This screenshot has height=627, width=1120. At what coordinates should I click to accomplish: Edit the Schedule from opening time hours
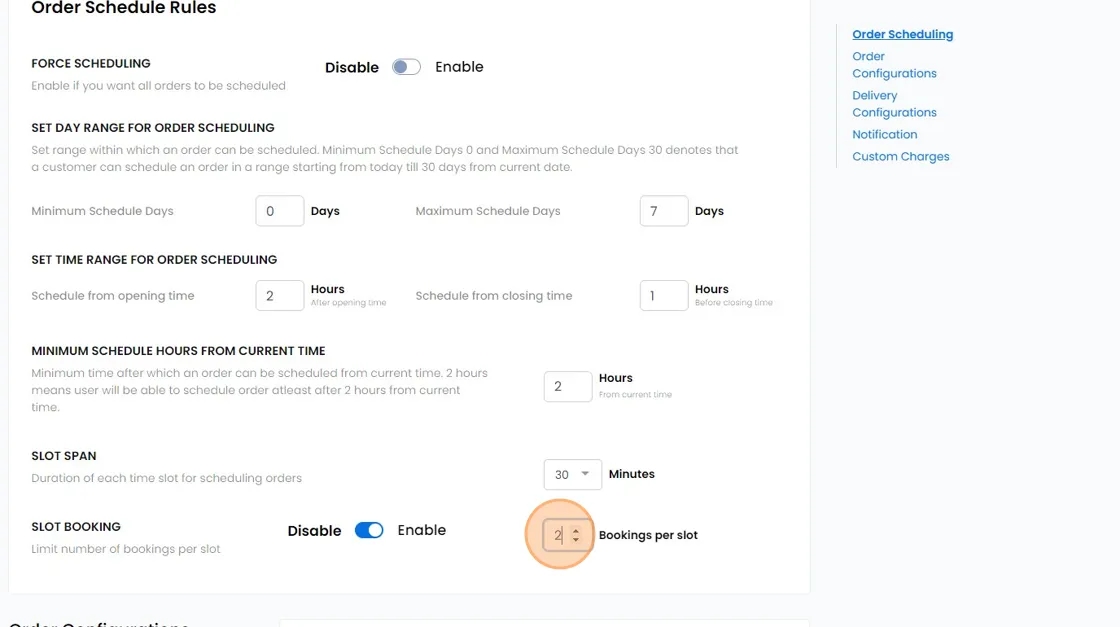click(279, 295)
